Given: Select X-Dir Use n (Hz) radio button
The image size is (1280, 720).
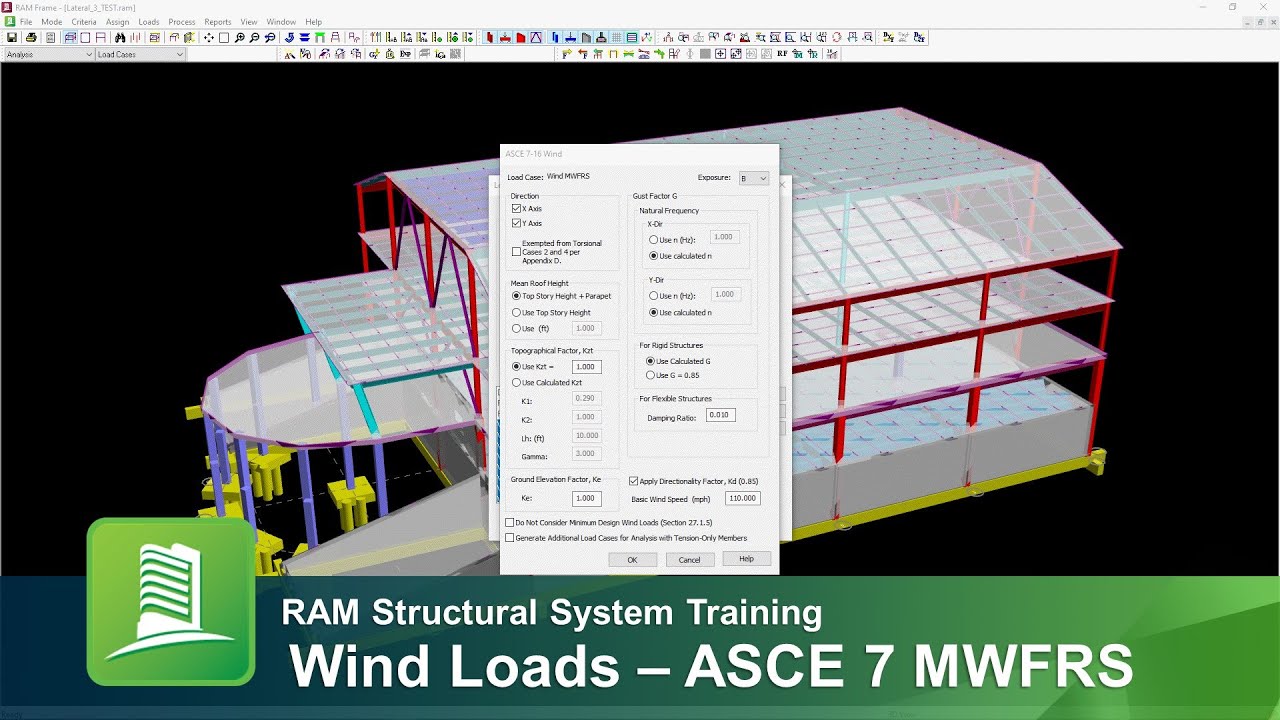Looking at the screenshot, I should 654,240.
